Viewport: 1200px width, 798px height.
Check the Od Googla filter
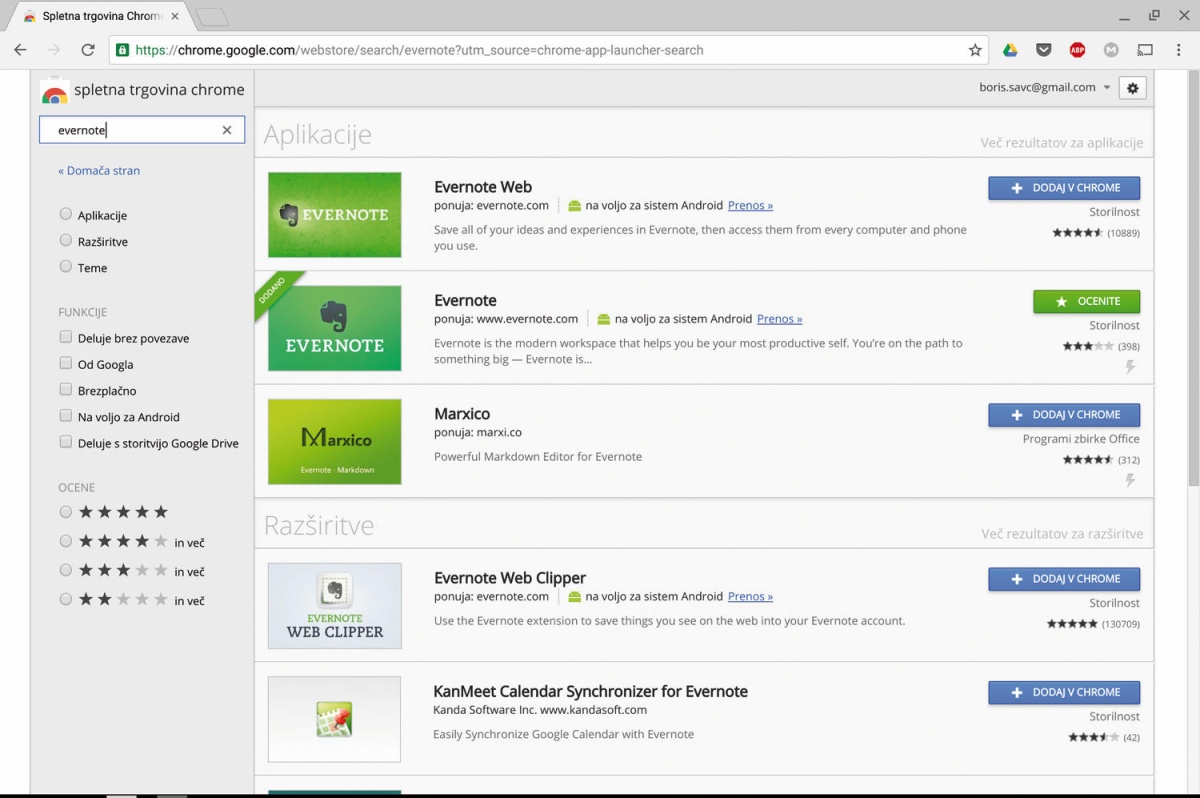pyautogui.click(x=66, y=363)
